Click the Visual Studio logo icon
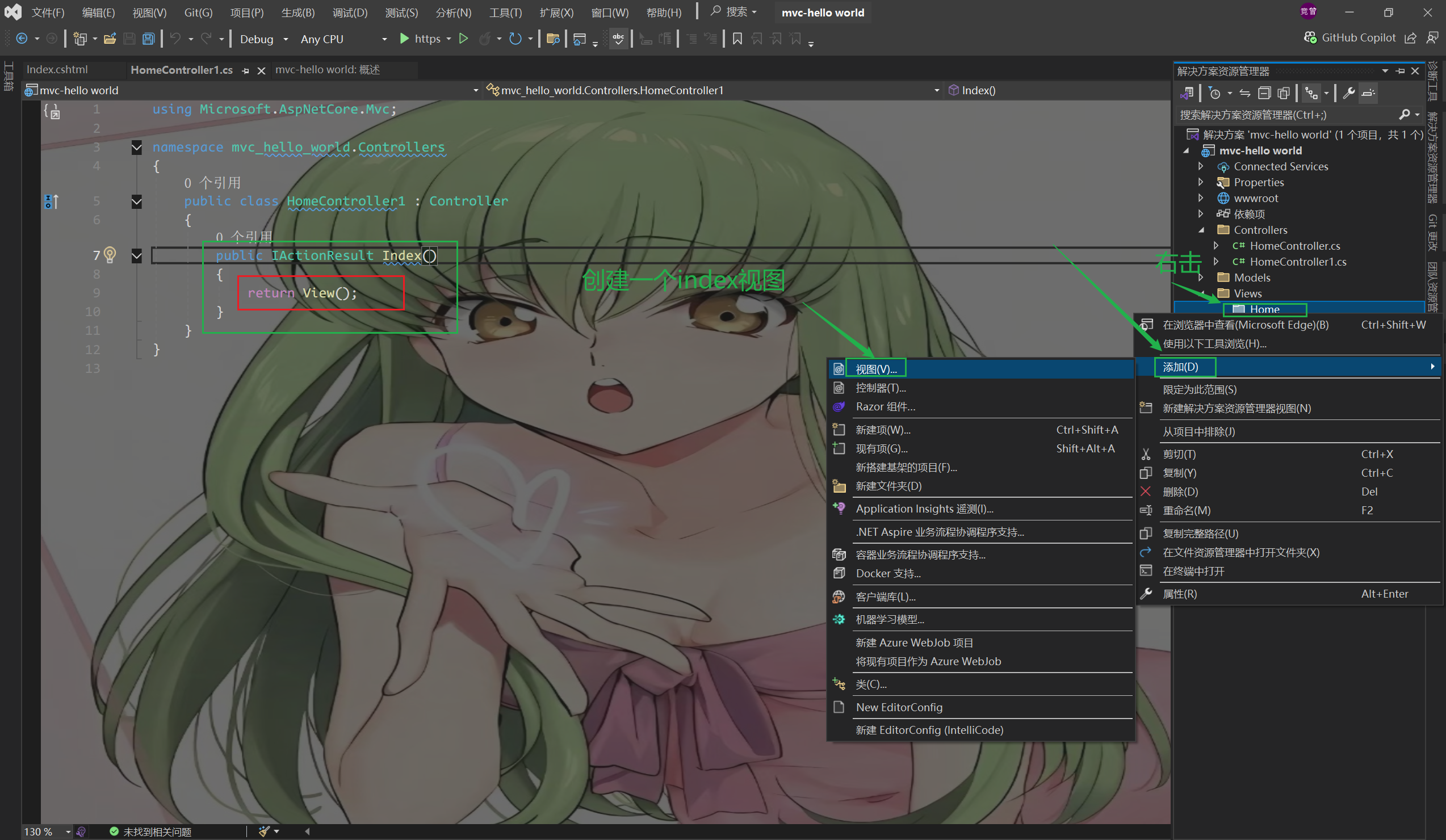1446x840 pixels. 12,11
